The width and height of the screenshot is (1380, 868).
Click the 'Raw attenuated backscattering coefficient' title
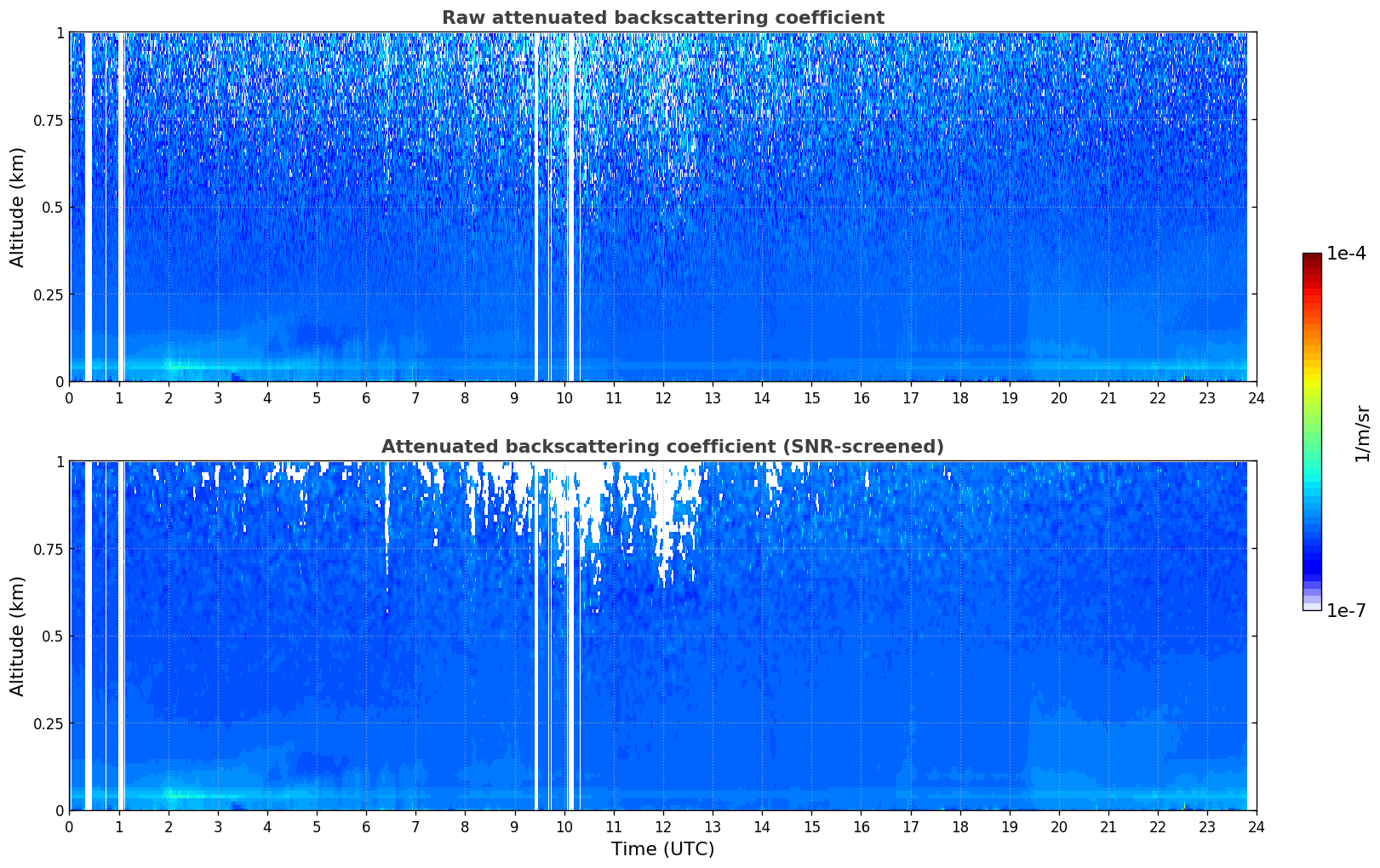[662, 18]
